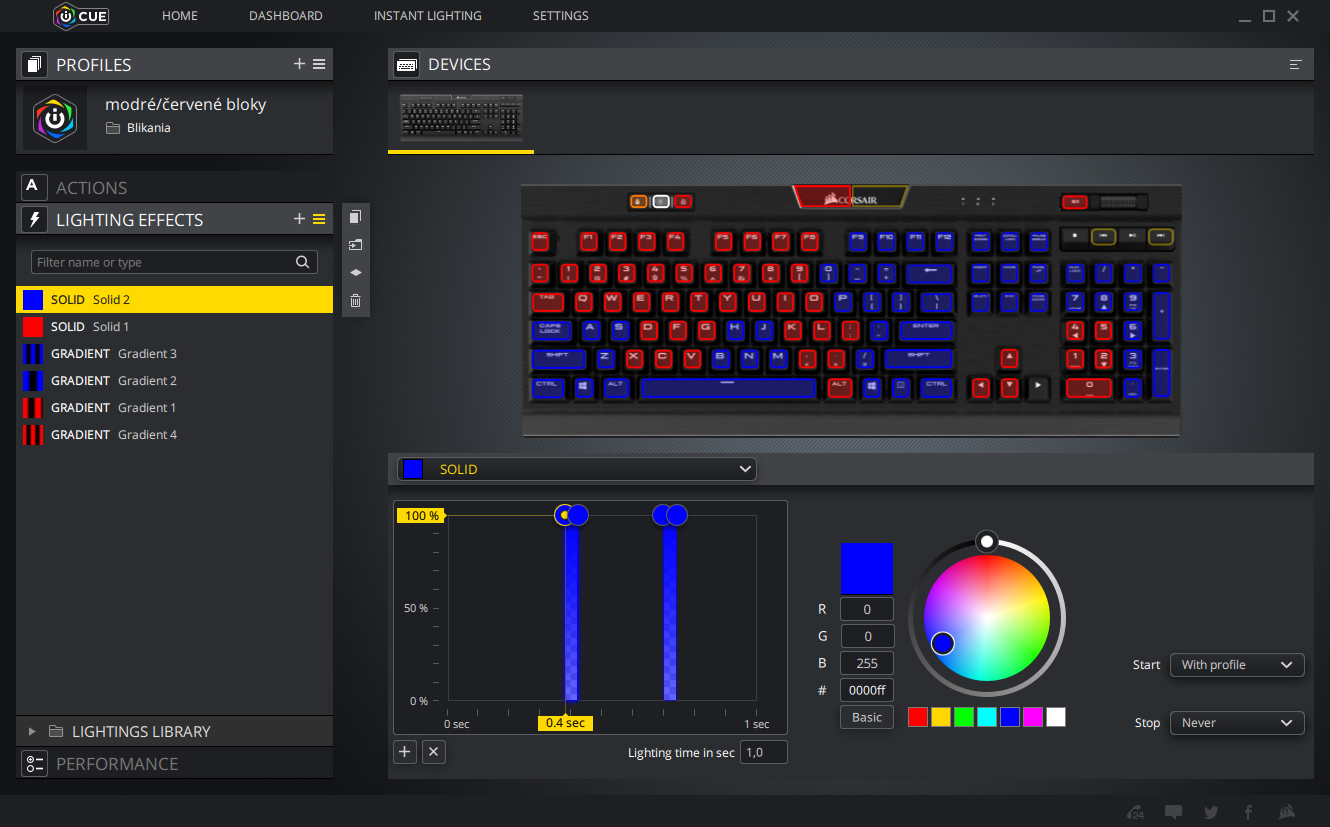The image size is (1330, 827).
Task: Add a keyframe with the plus button
Action: tap(405, 752)
